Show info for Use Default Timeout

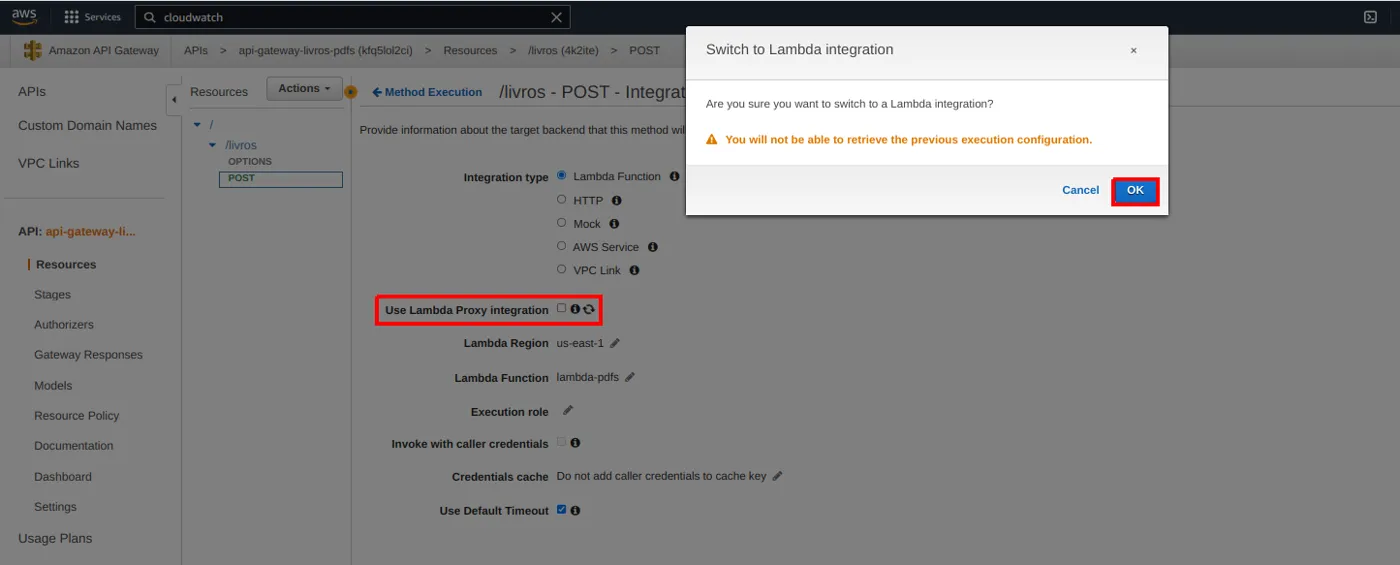coord(575,510)
